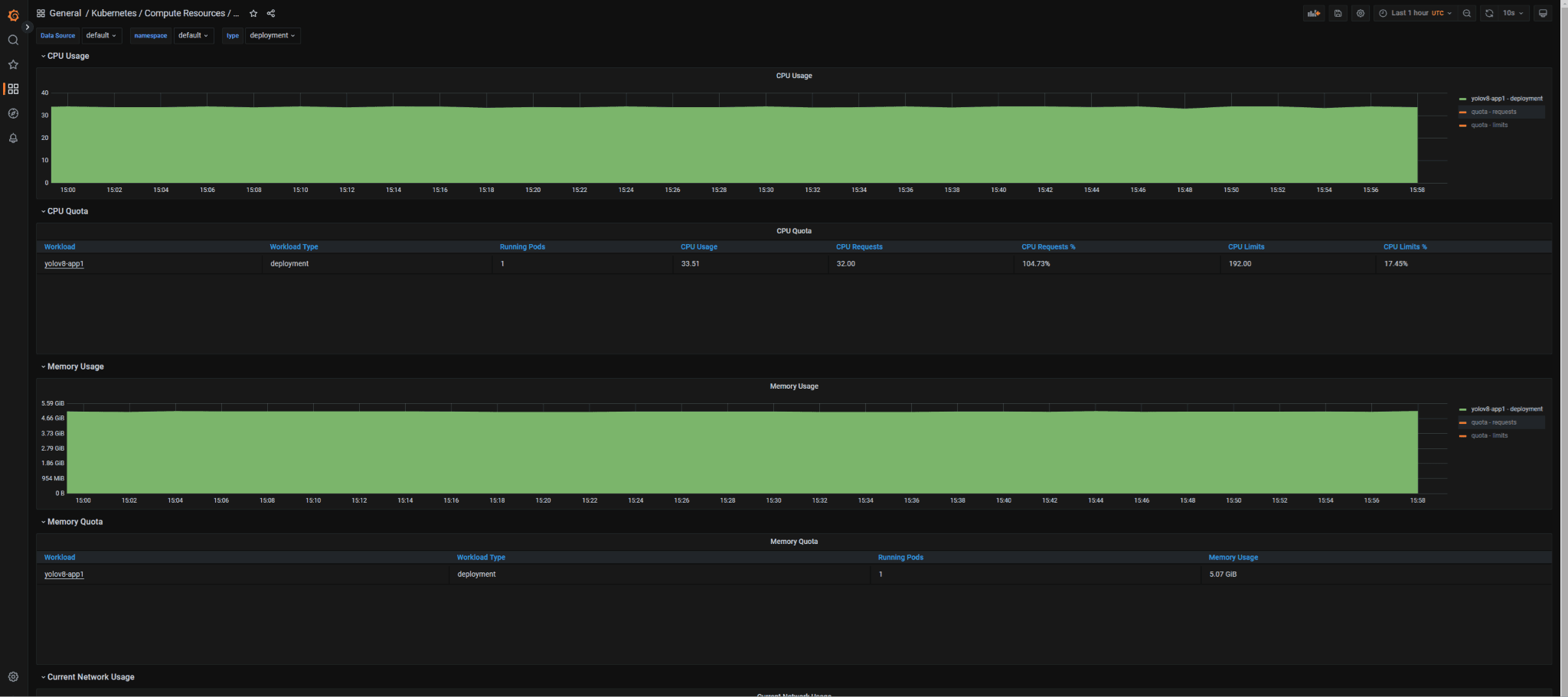The image size is (1568, 697).
Task: Click the Save dashboard icon
Action: tap(1338, 13)
